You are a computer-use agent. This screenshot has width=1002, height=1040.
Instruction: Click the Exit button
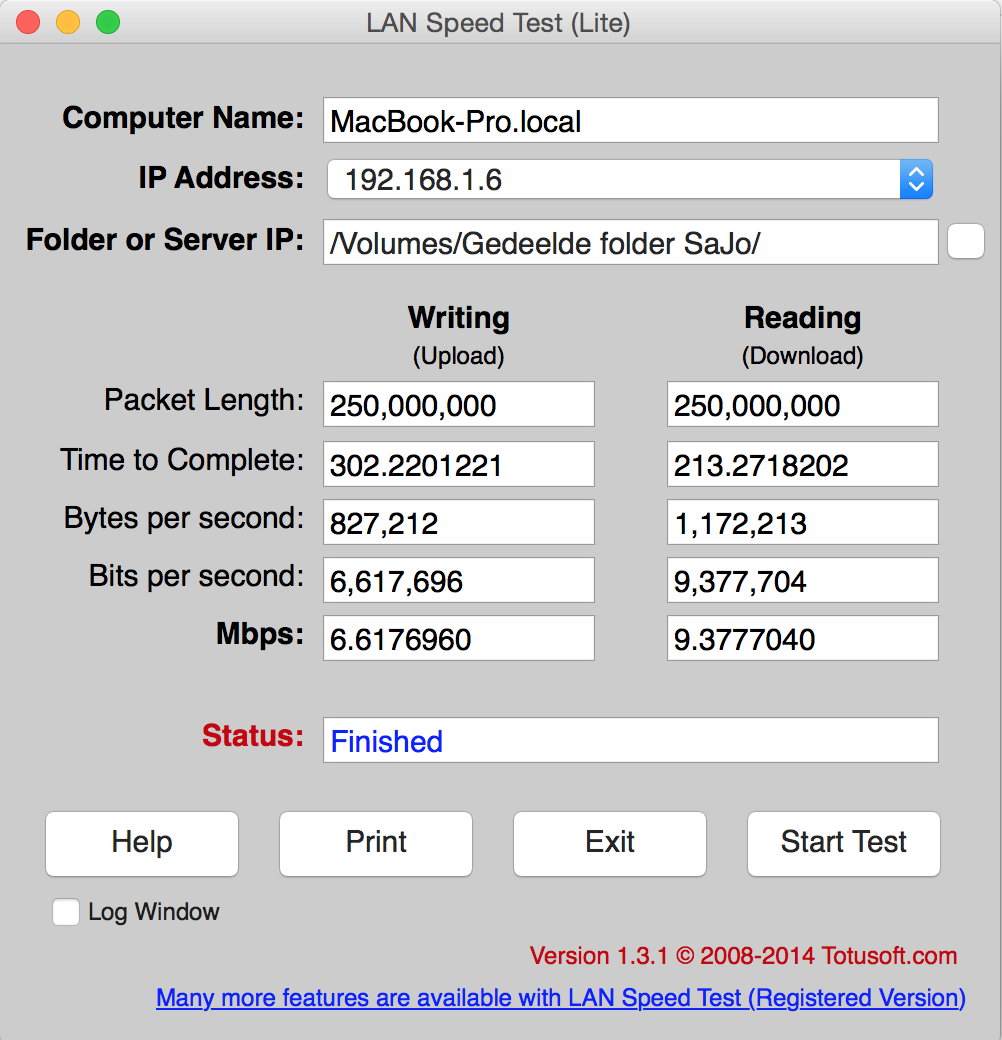click(x=610, y=843)
